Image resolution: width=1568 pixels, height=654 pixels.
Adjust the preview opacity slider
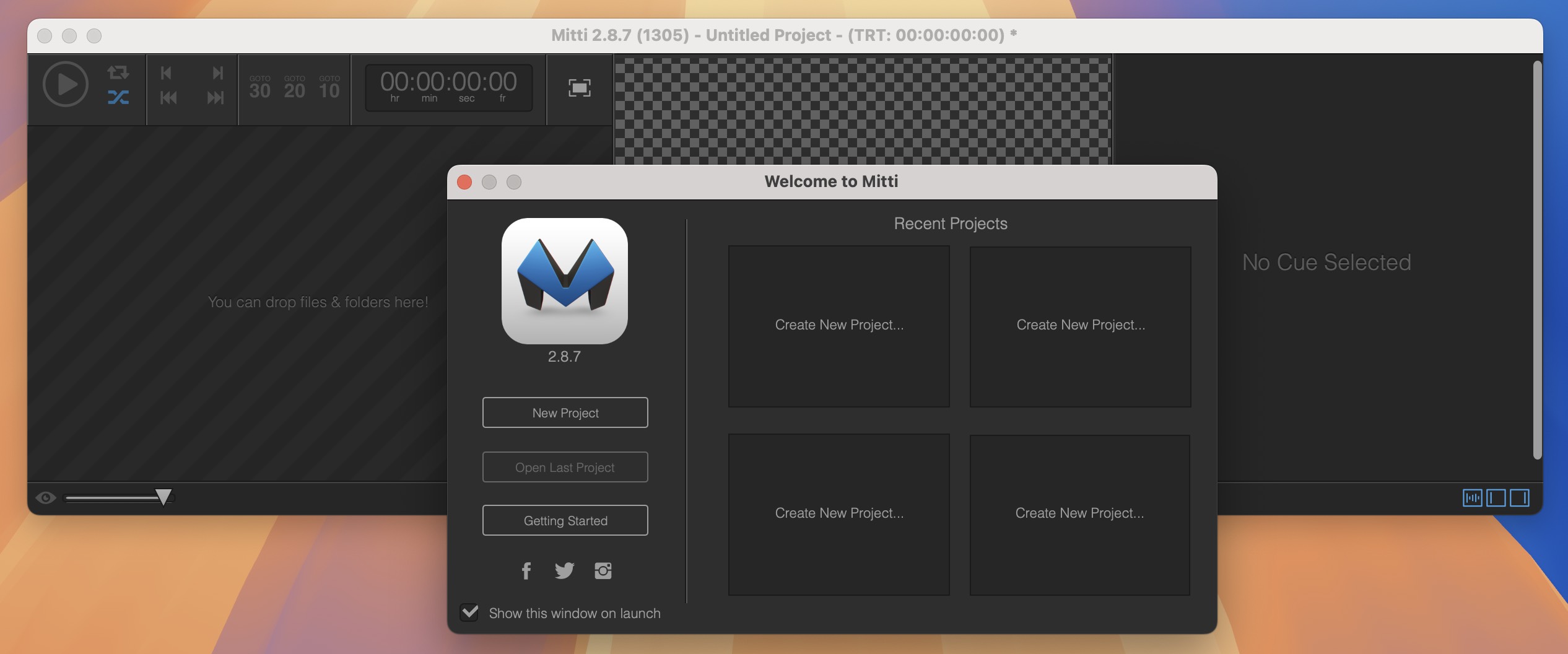164,495
